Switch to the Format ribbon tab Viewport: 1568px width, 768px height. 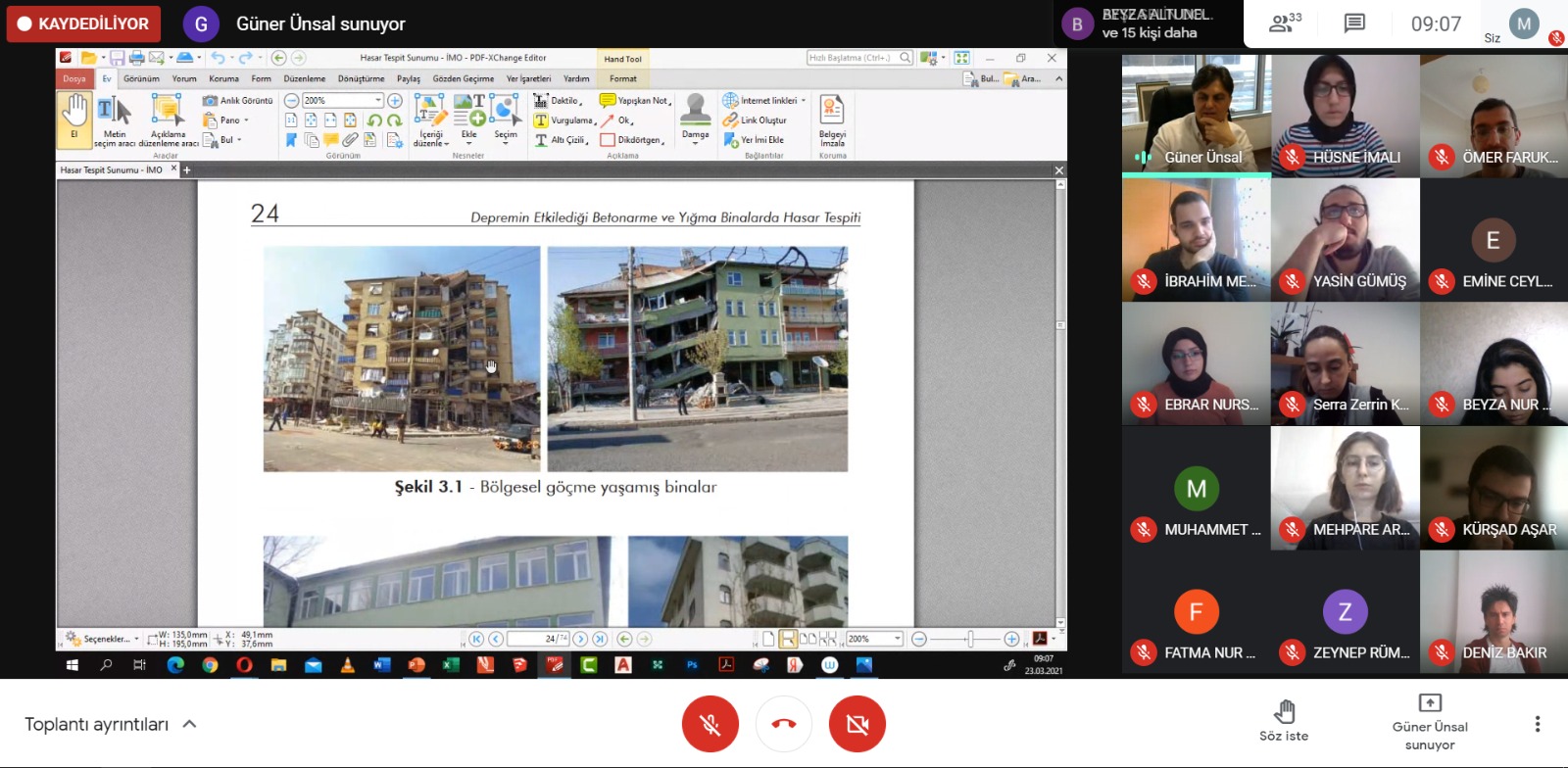[622, 78]
